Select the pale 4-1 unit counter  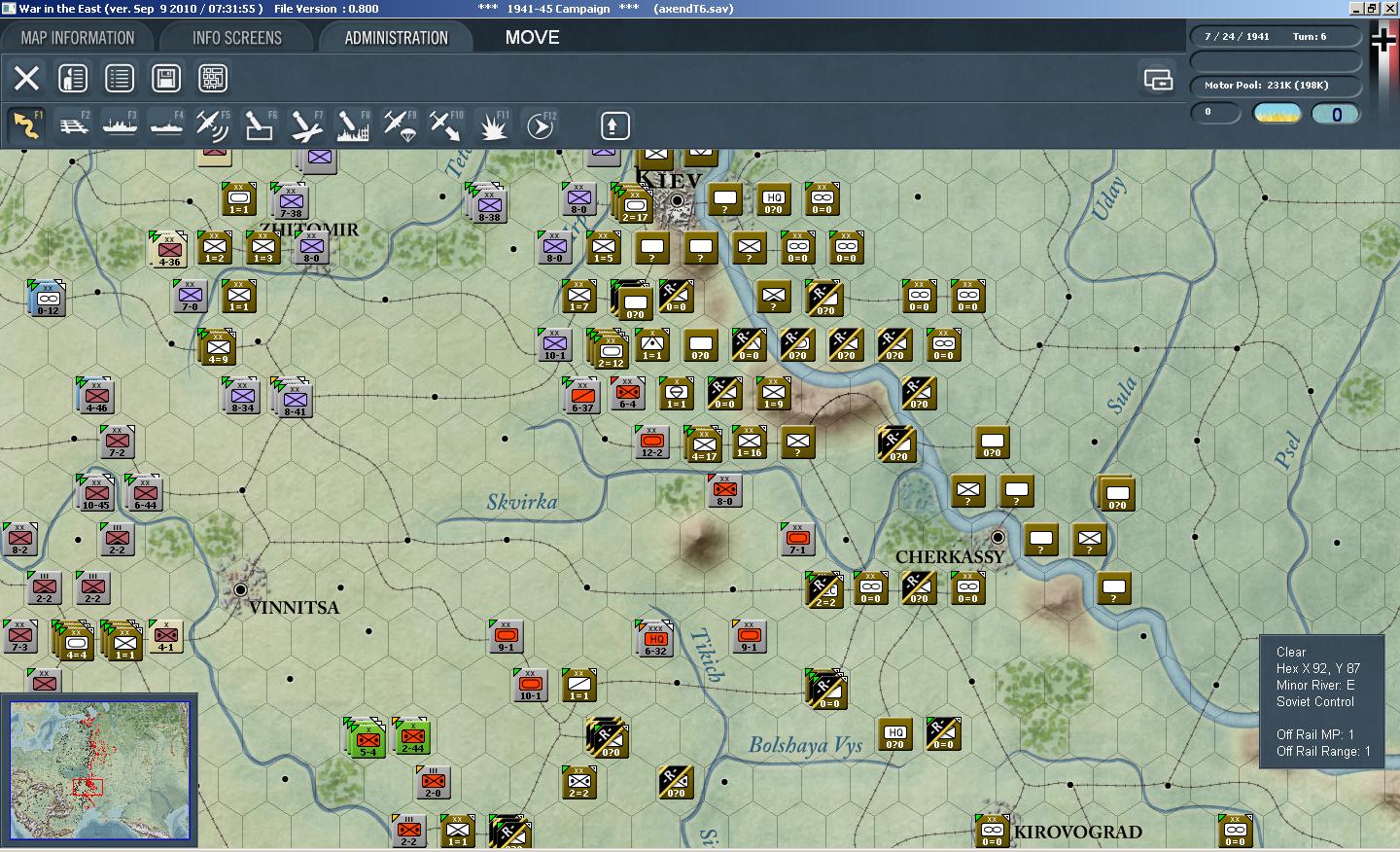[165, 637]
